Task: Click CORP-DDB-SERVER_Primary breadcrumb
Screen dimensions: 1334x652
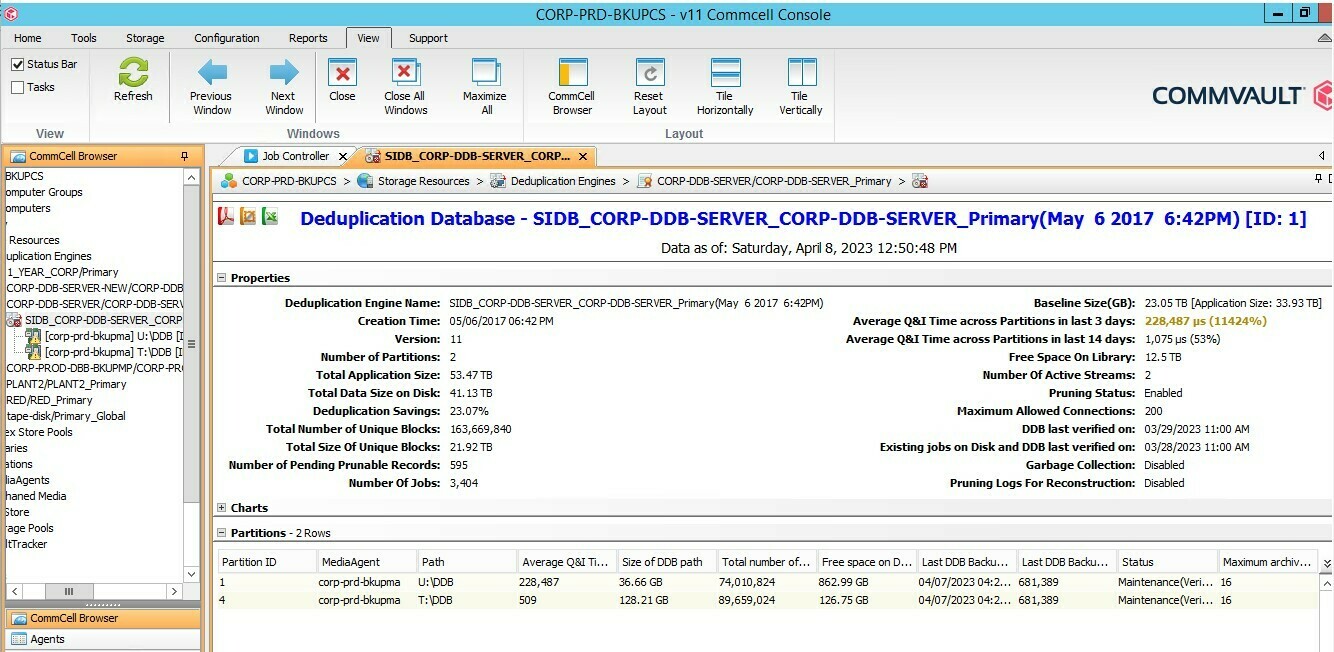Action: point(774,181)
